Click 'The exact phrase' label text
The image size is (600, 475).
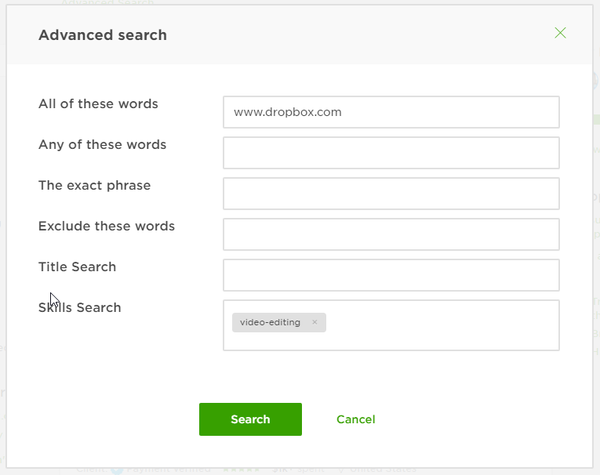pos(94,186)
